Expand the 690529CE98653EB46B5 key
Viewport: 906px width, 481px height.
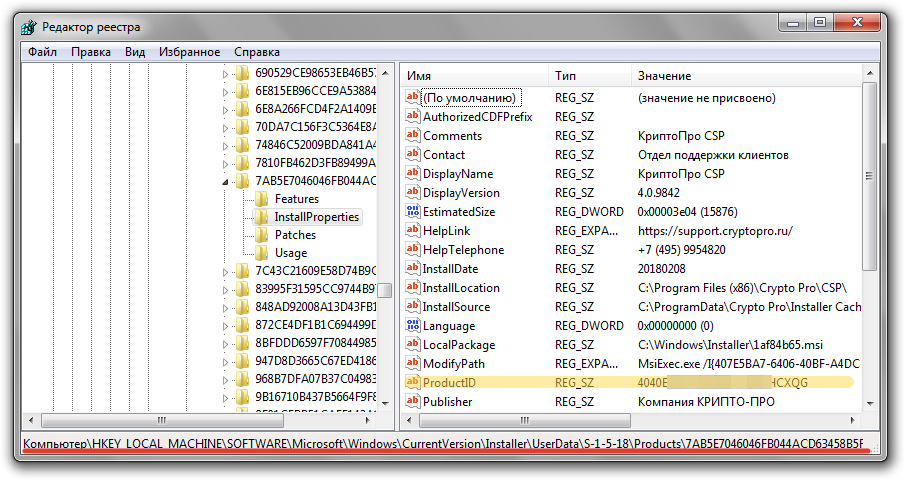point(225,73)
